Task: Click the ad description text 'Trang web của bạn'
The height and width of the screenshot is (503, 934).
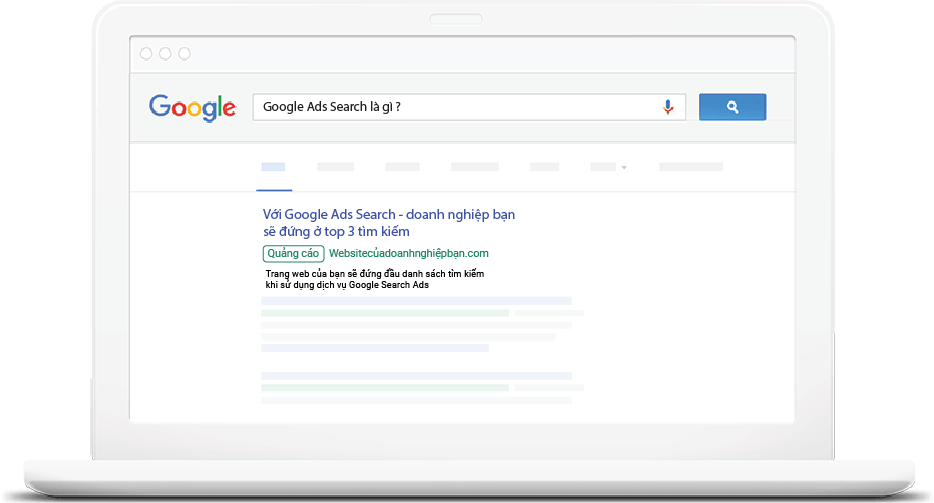Action: [x=375, y=279]
